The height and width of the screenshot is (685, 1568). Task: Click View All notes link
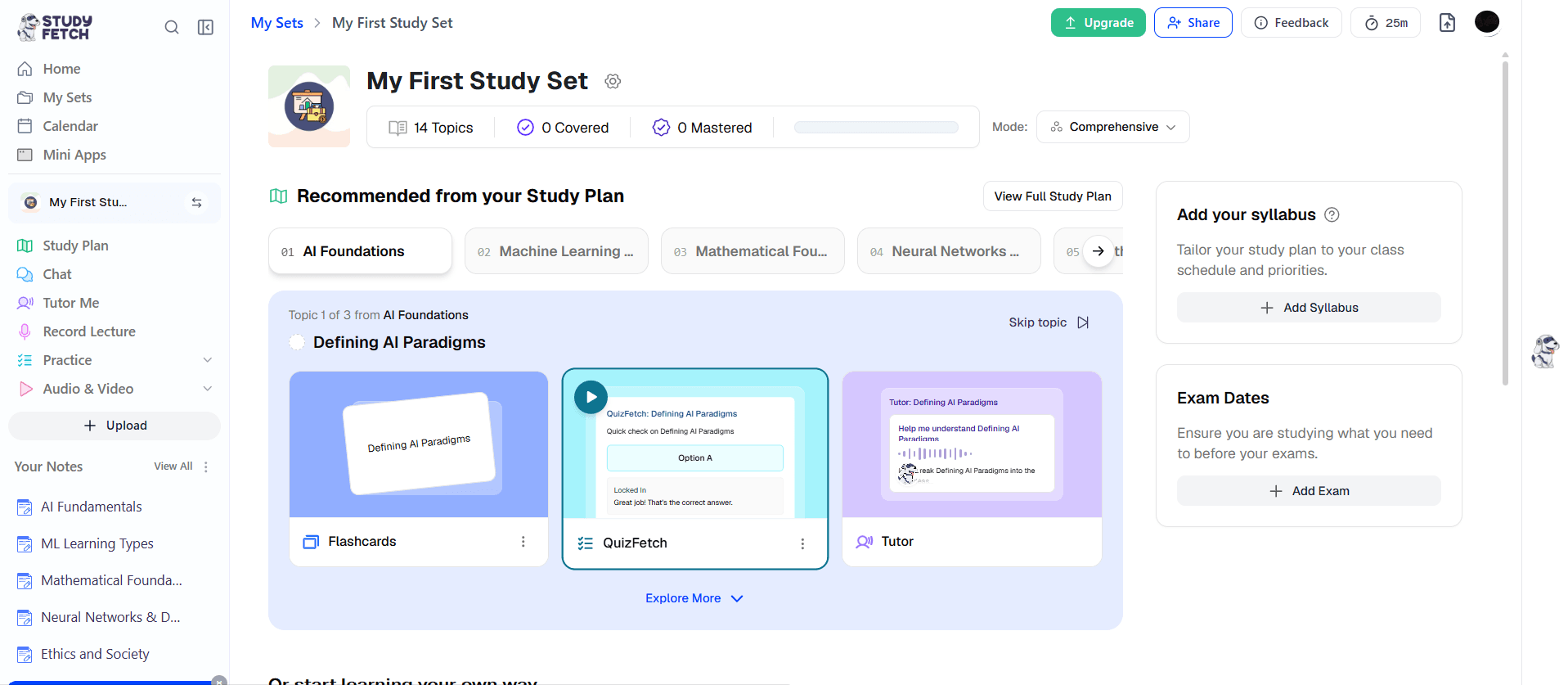[173, 466]
